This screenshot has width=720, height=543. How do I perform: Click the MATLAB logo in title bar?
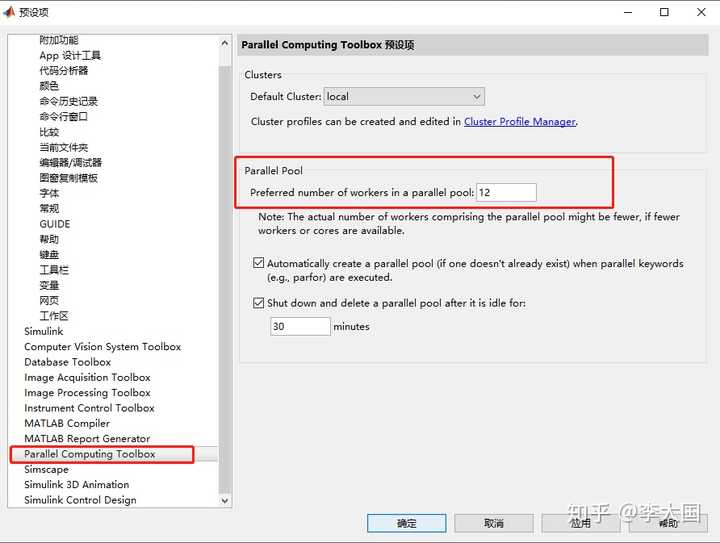tap(9, 12)
